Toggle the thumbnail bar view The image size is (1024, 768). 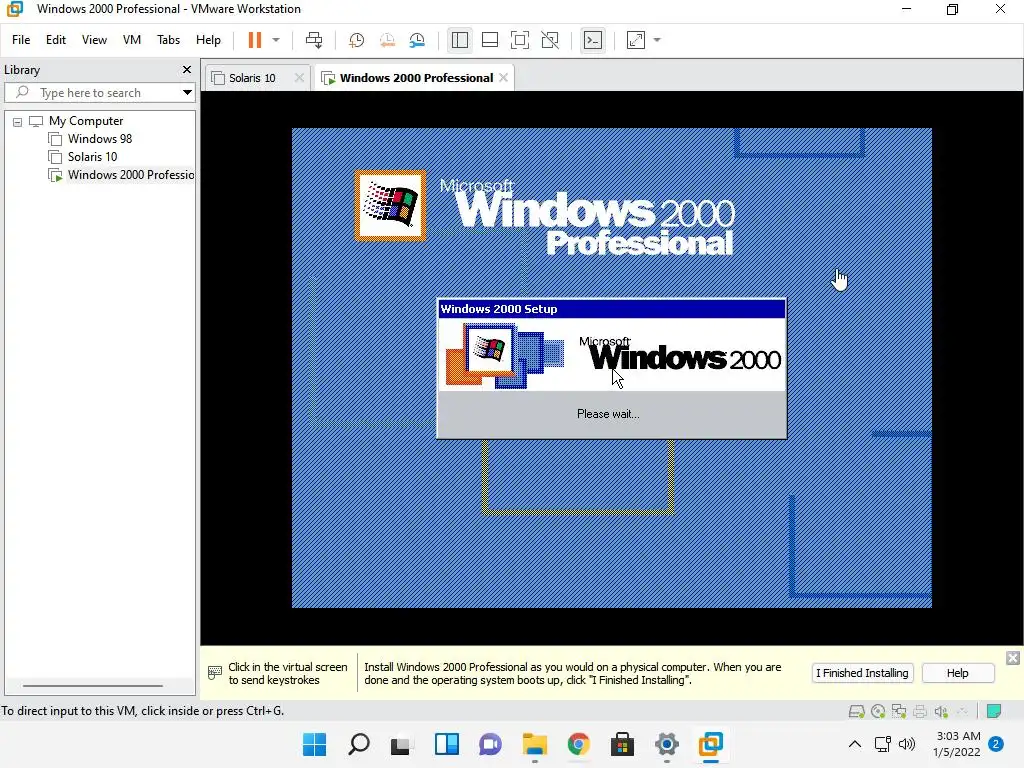(x=490, y=40)
